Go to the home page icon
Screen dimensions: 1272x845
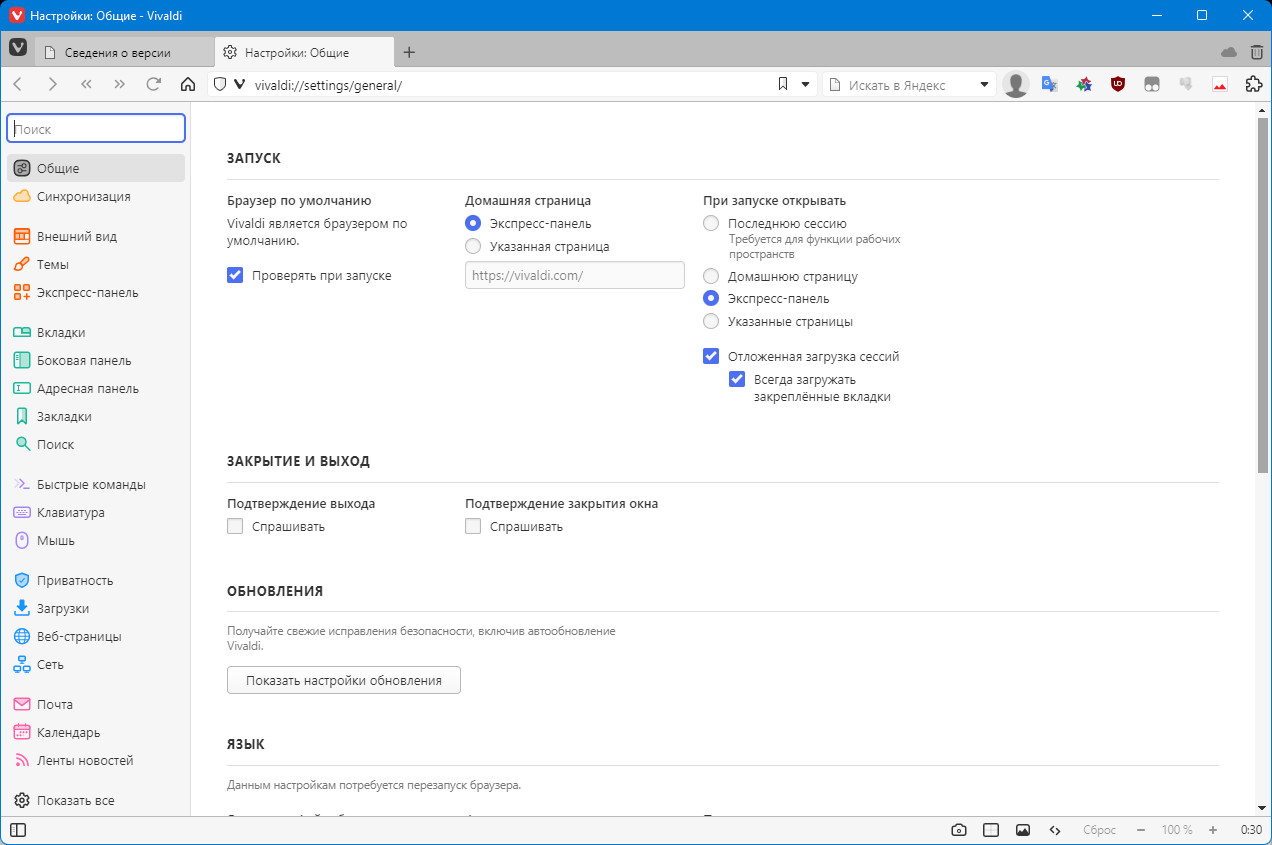pos(187,85)
